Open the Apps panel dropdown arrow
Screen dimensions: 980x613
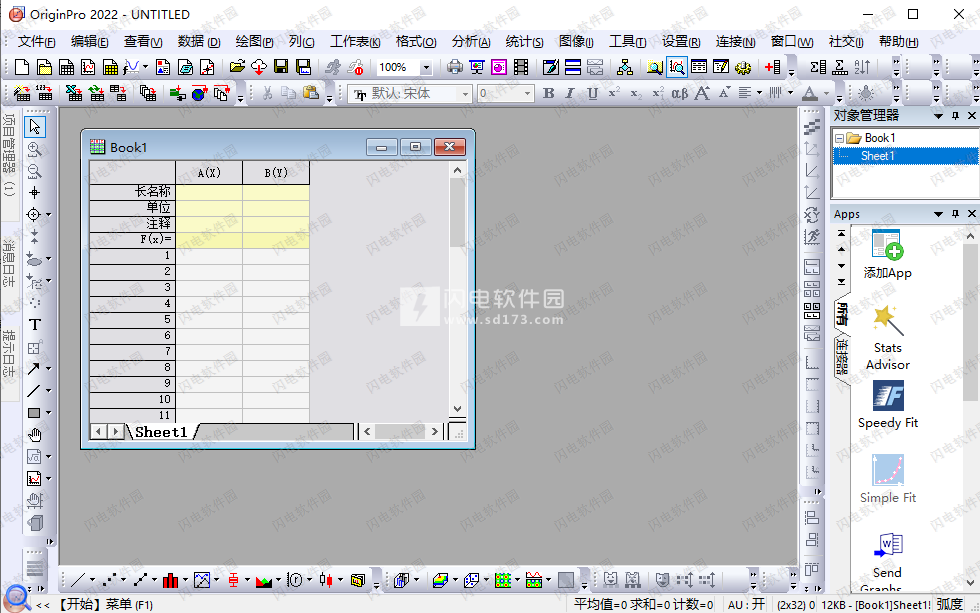click(x=938, y=214)
